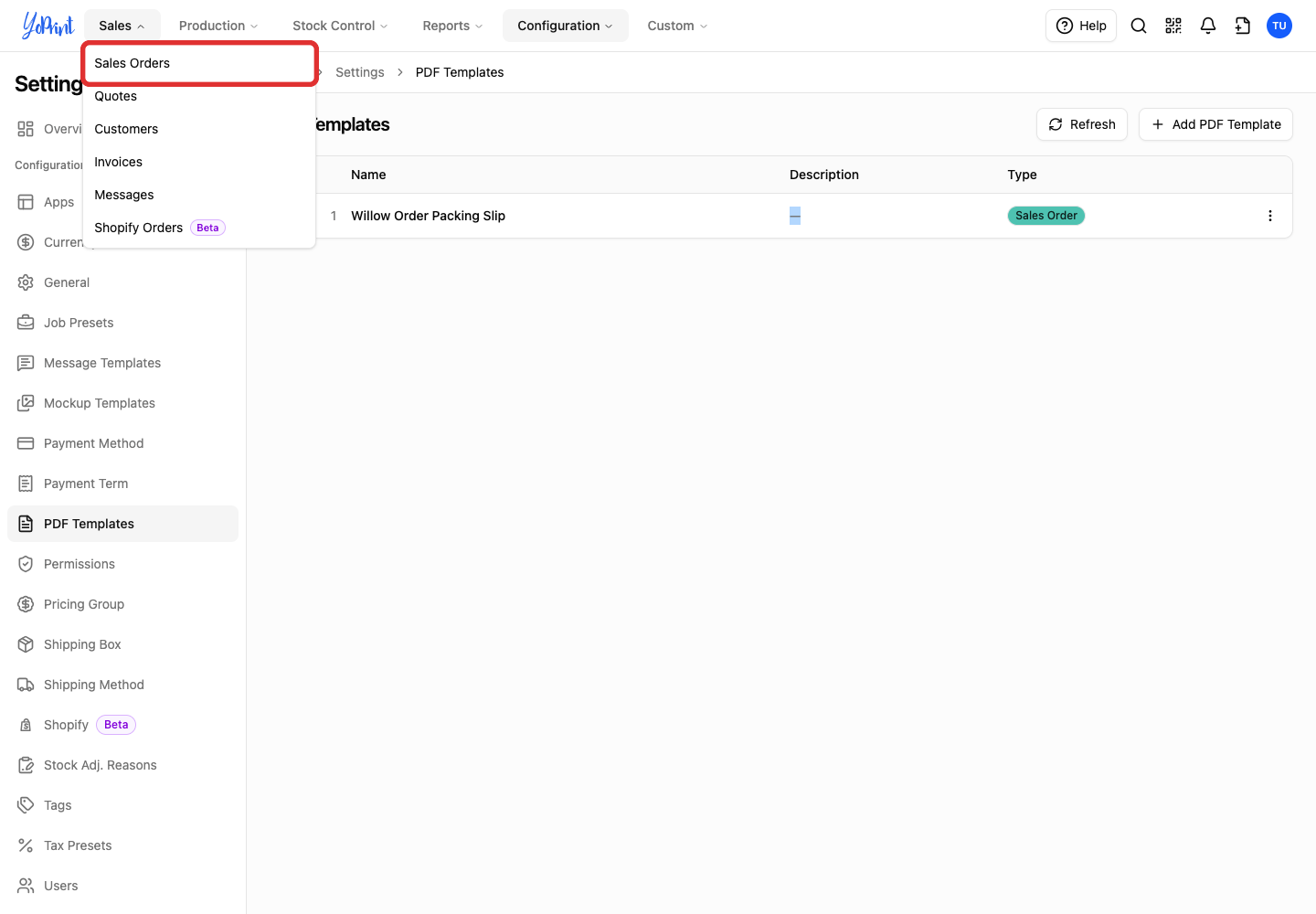
Task: Expand the Reports dropdown menu
Action: click(x=452, y=26)
